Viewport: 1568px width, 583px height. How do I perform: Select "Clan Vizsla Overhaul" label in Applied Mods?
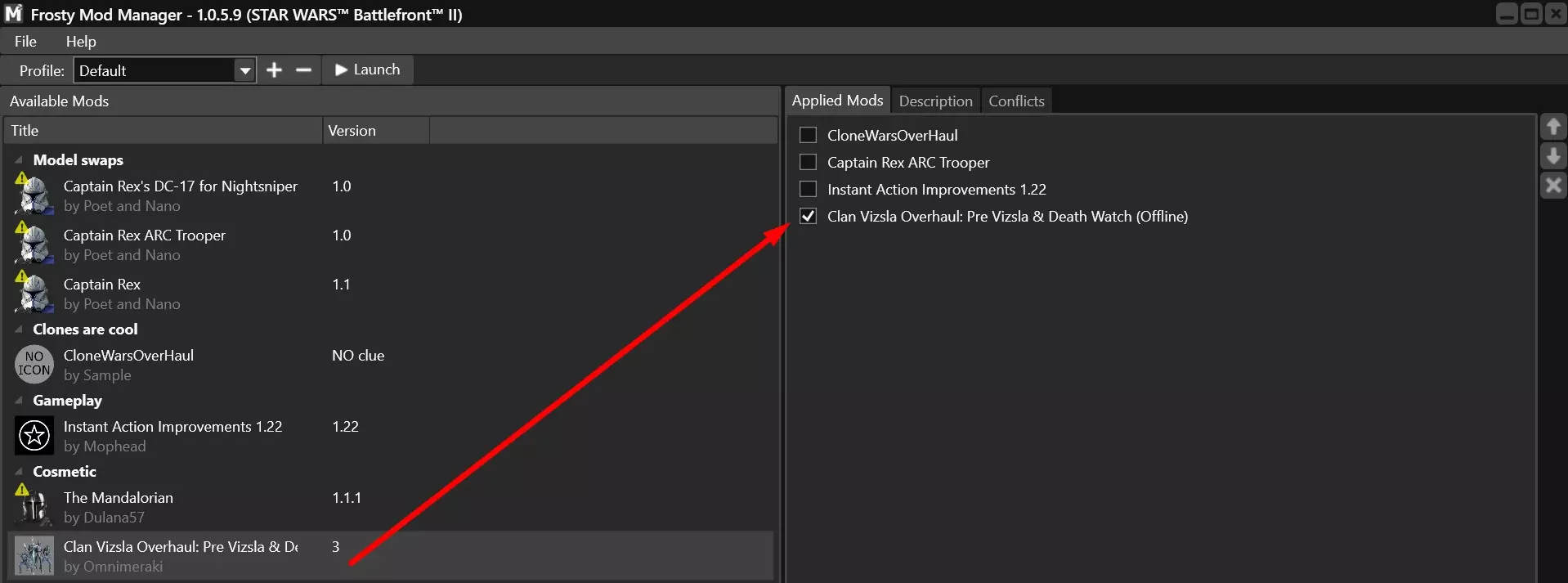click(1007, 217)
